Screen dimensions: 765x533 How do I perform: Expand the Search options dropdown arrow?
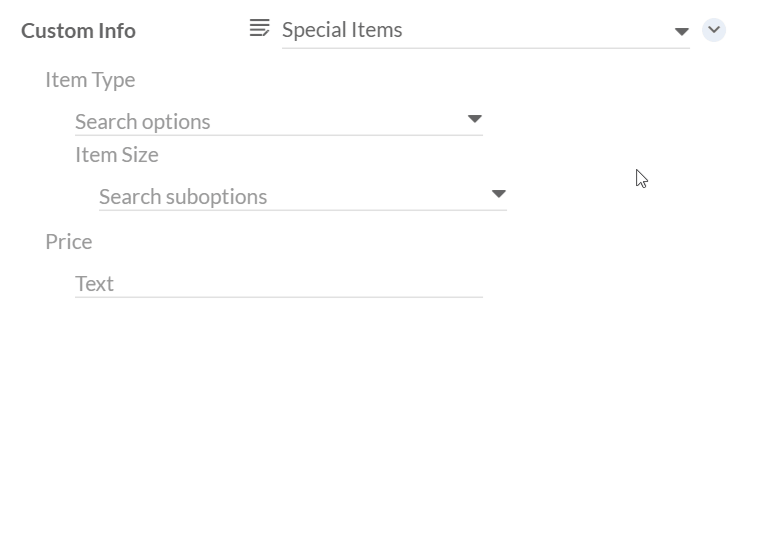tap(475, 120)
